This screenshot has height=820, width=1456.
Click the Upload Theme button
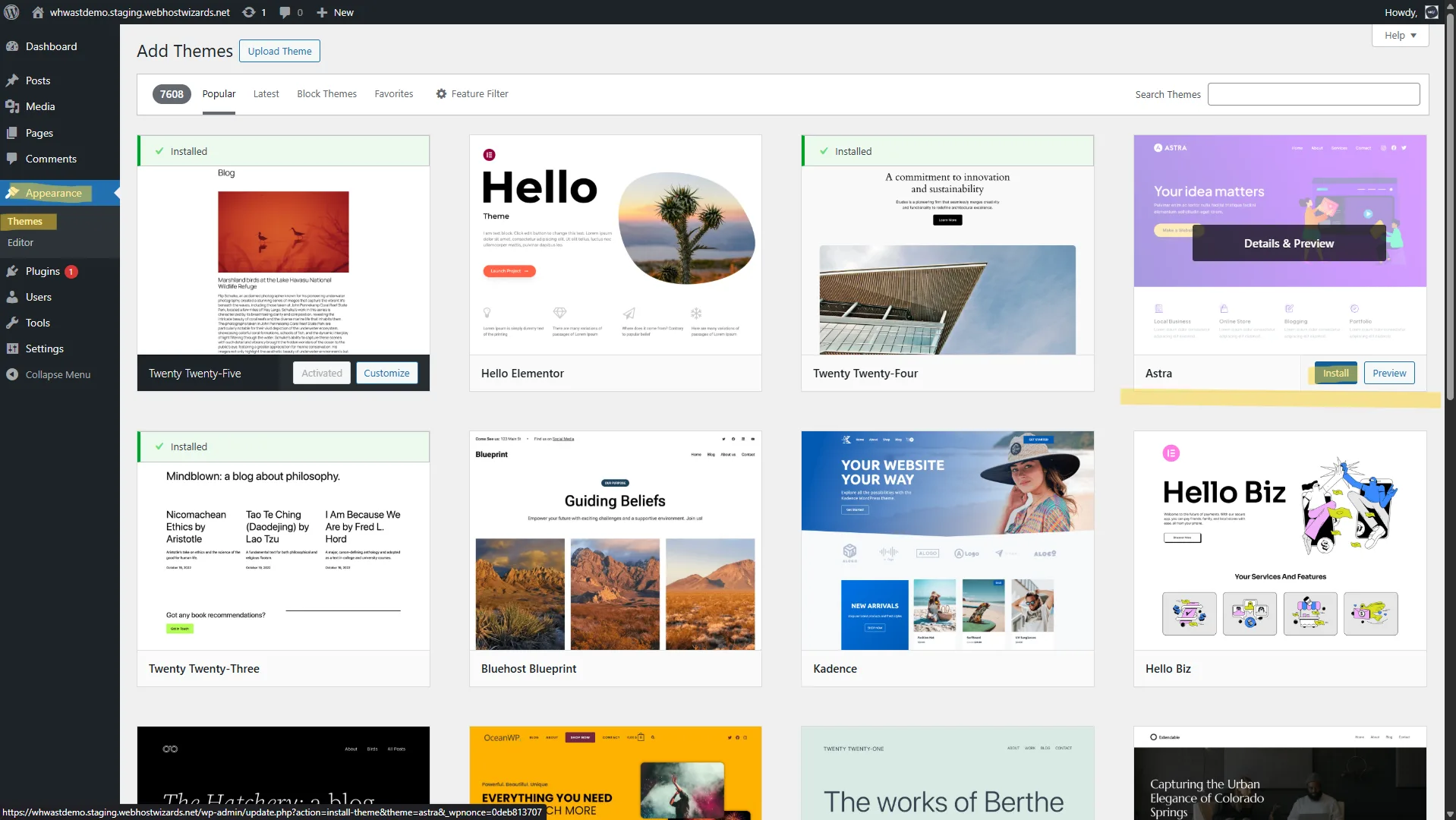pos(279,51)
